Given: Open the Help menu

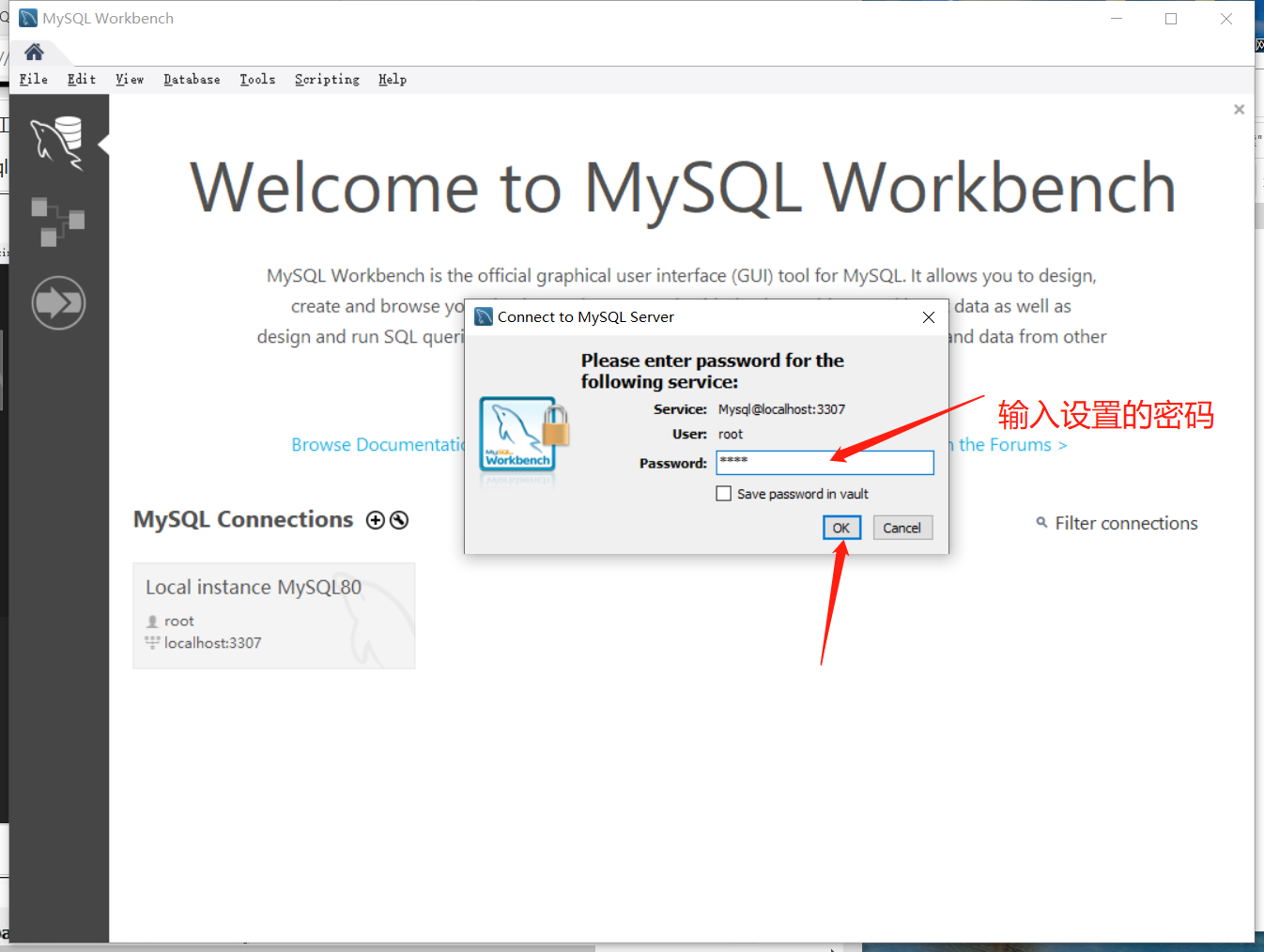Looking at the screenshot, I should click(x=393, y=80).
